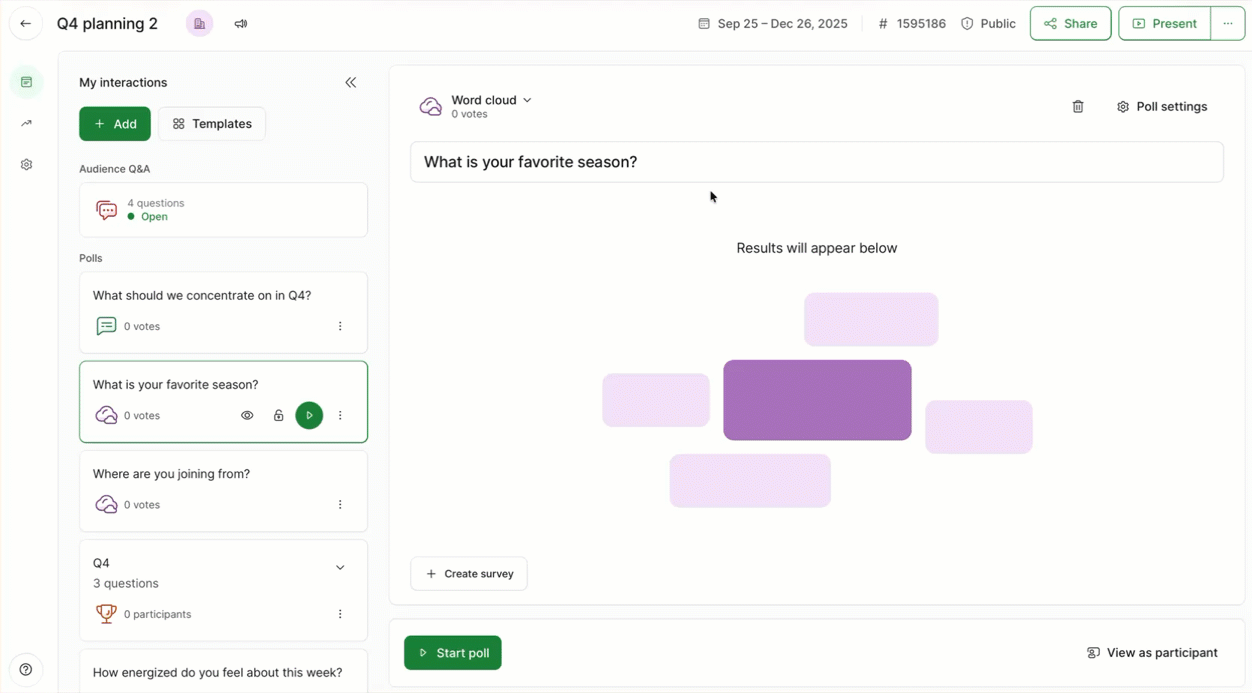
Task: Click the Start poll button
Action: click(x=453, y=653)
